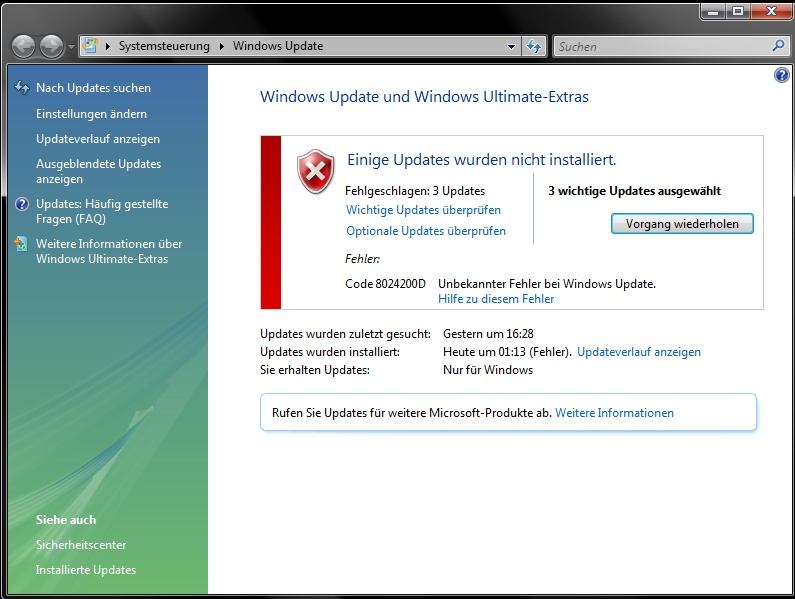Click the Forward navigation arrow
The width and height of the screenshot is (795, 599).
[x=52, y=46]
